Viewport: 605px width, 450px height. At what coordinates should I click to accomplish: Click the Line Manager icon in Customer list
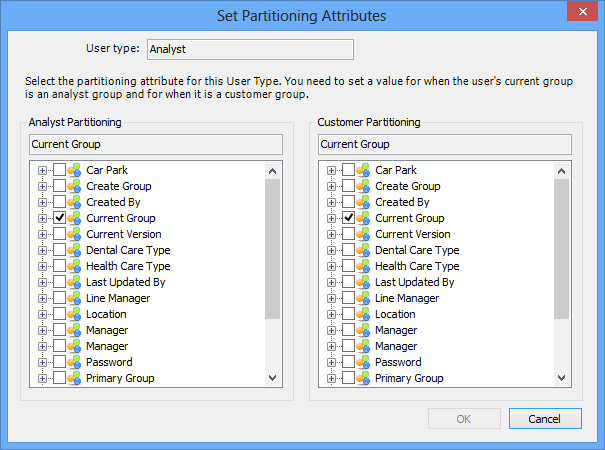coord(363,298)
